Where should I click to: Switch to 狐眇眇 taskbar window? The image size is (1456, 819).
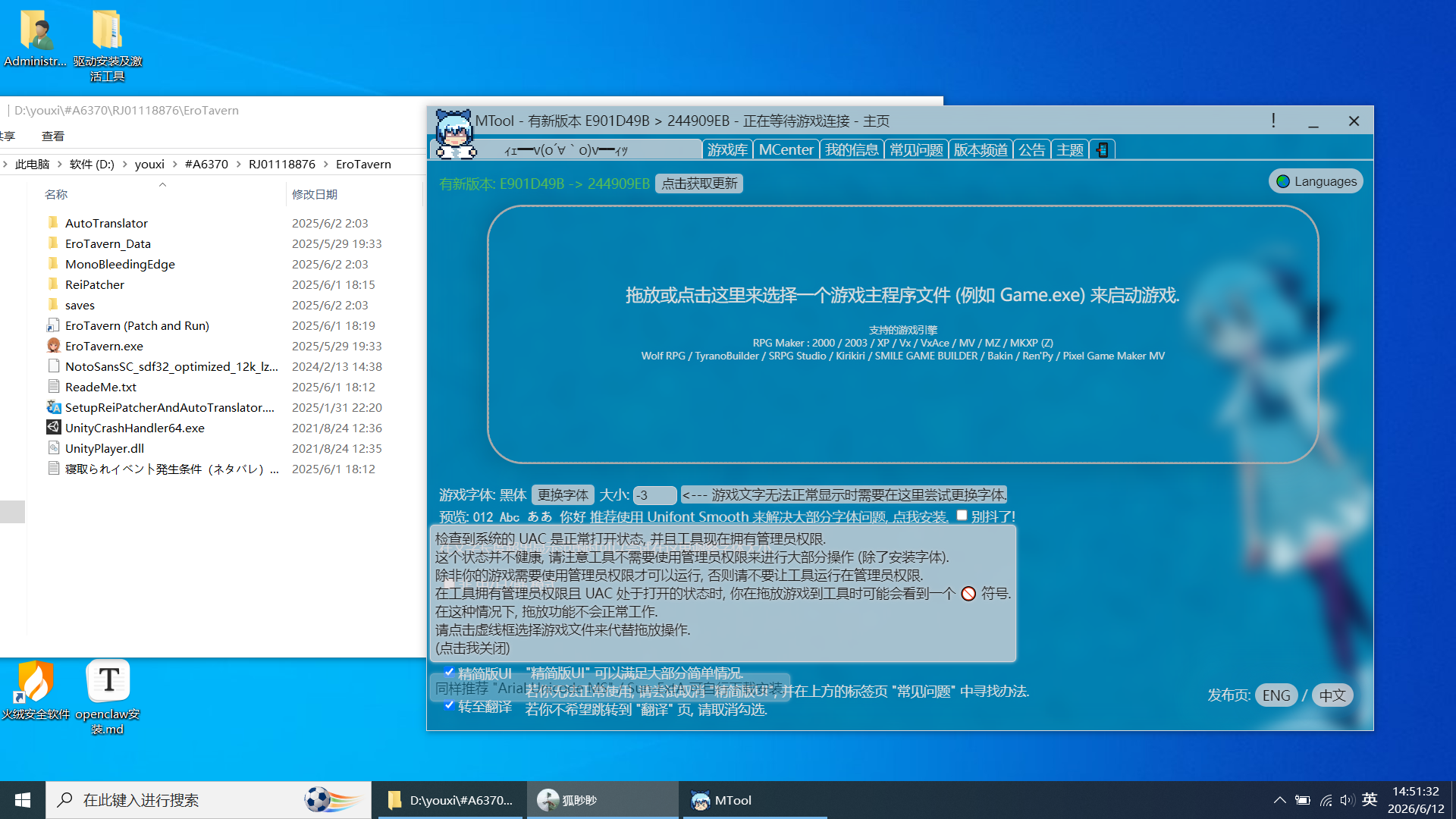point(602,800)
